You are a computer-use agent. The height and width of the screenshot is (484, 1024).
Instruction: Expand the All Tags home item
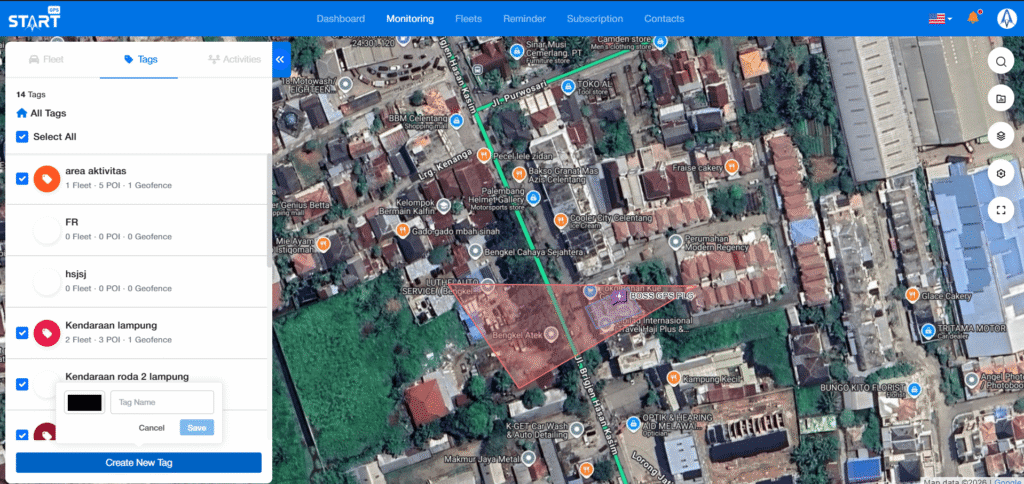[42, 114]
